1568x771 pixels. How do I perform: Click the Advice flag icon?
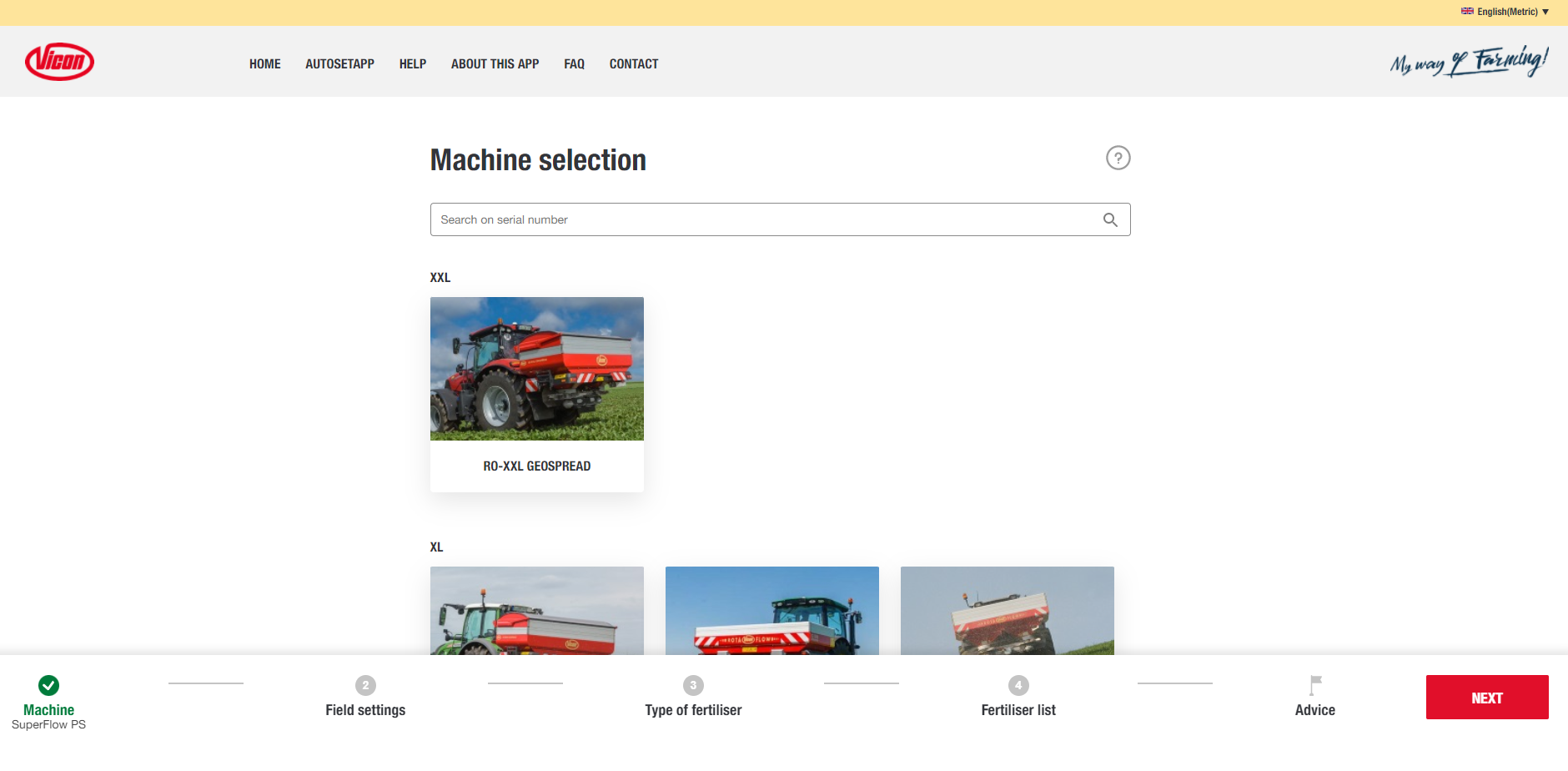[x=1315, y=685]
